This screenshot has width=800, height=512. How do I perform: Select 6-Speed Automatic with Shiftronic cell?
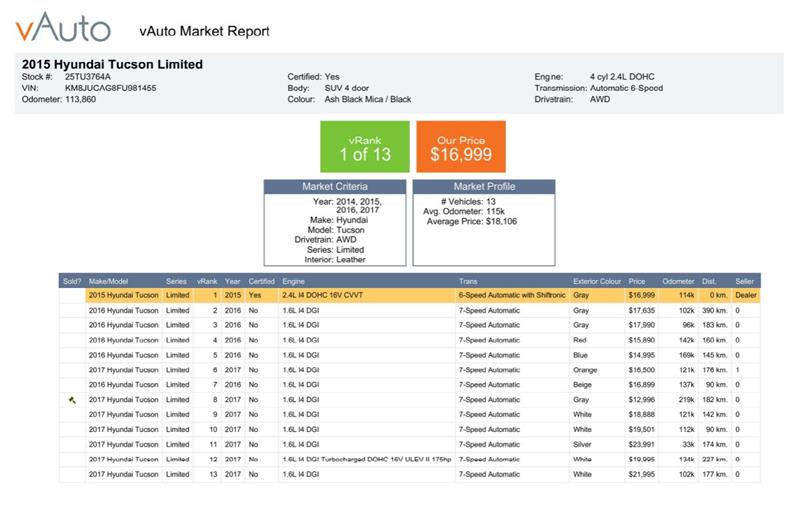512,295
